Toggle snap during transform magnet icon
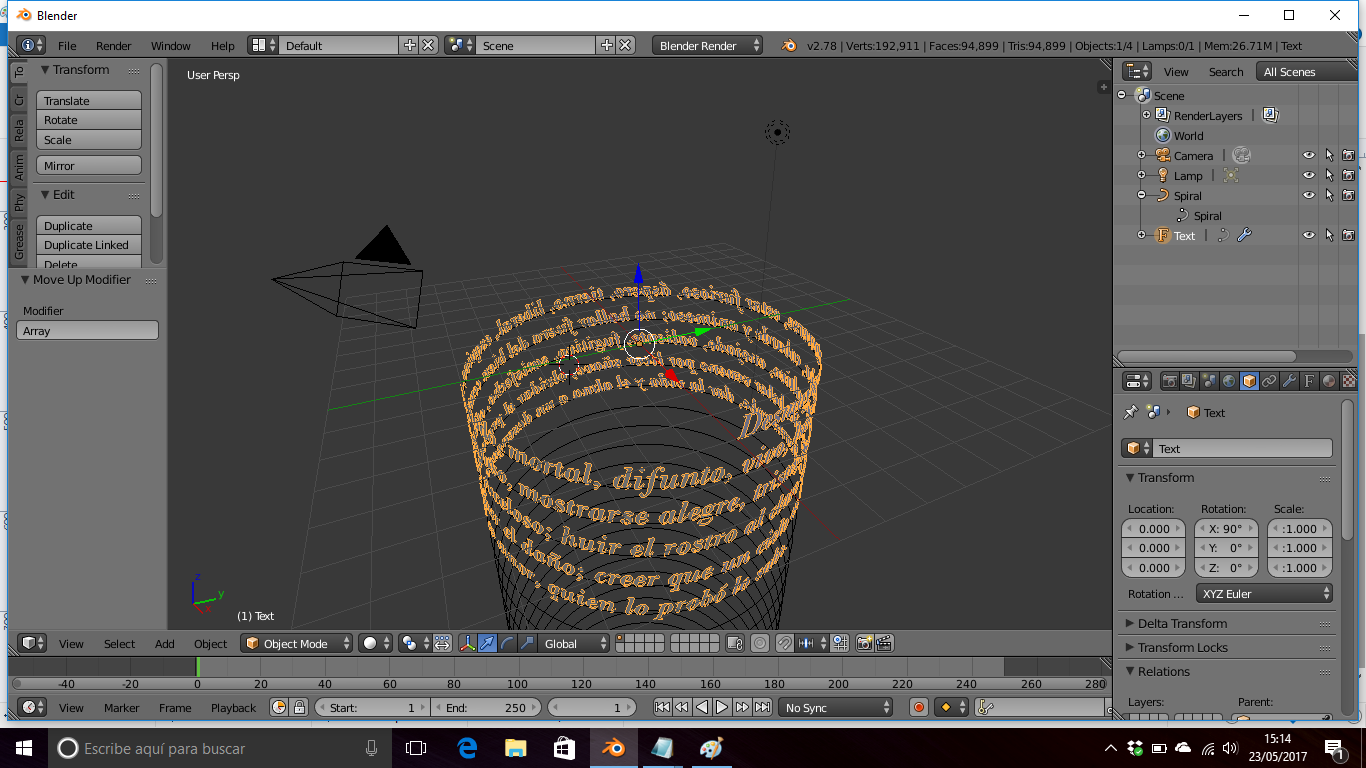This screenshot has width=1366, height=768. click(785, 643)
